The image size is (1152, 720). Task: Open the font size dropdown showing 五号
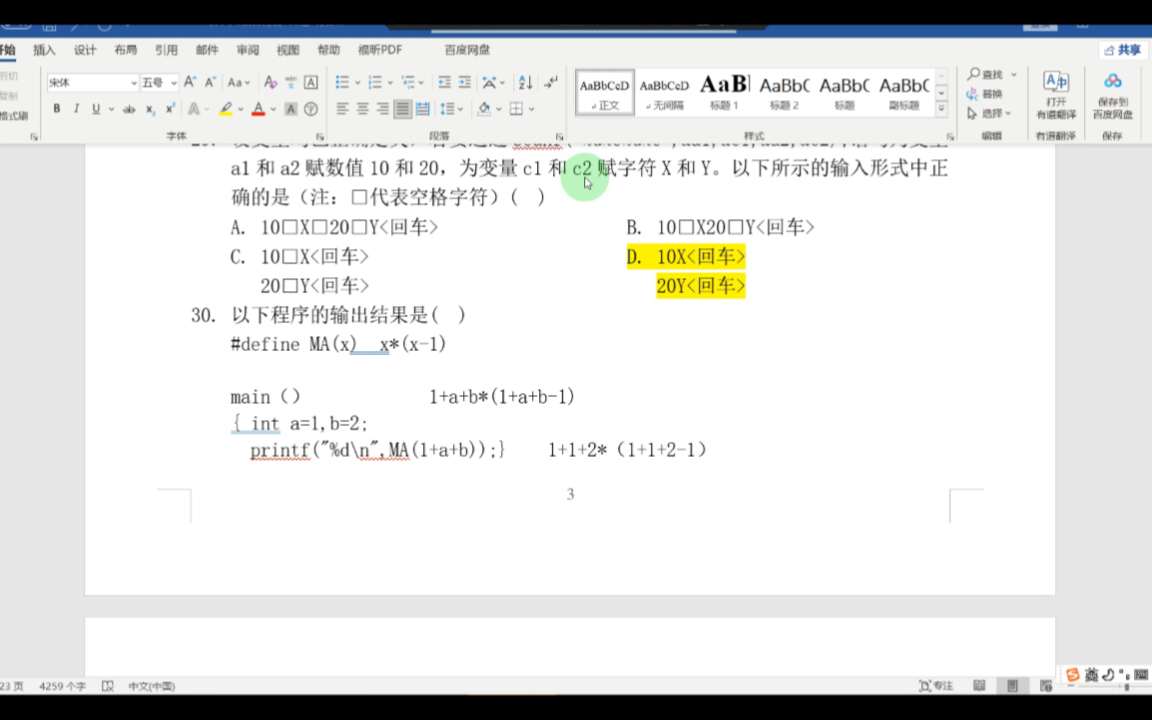(158, 82)
